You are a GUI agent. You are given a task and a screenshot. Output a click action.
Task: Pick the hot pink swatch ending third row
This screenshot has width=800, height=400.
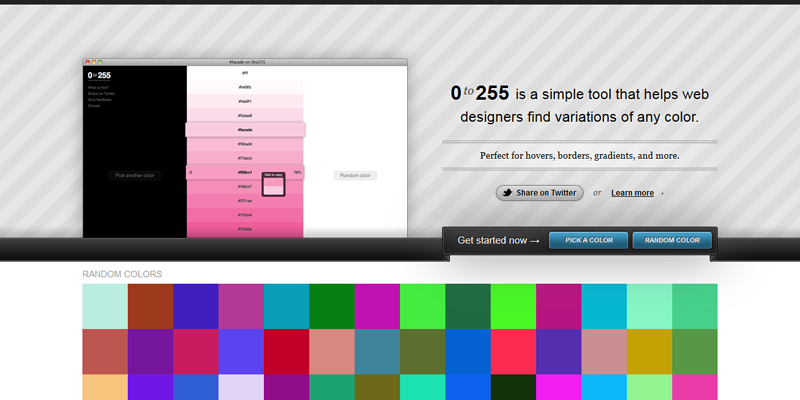click(695, 387)
